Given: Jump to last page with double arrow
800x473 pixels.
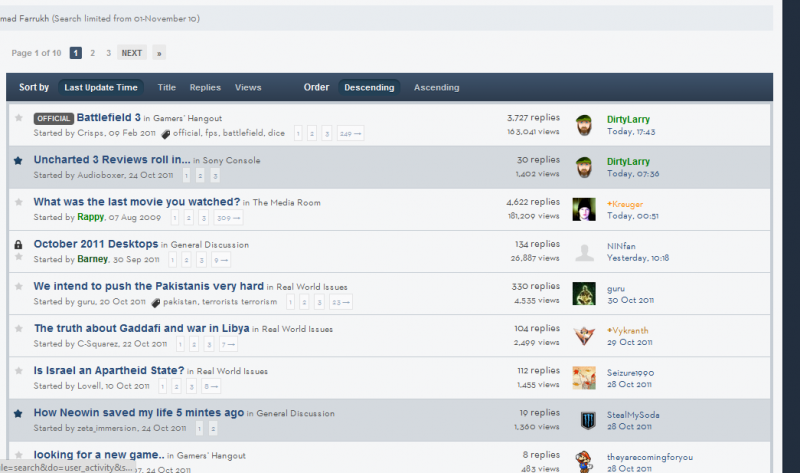Looking at the screenshot, I should 159,53.
